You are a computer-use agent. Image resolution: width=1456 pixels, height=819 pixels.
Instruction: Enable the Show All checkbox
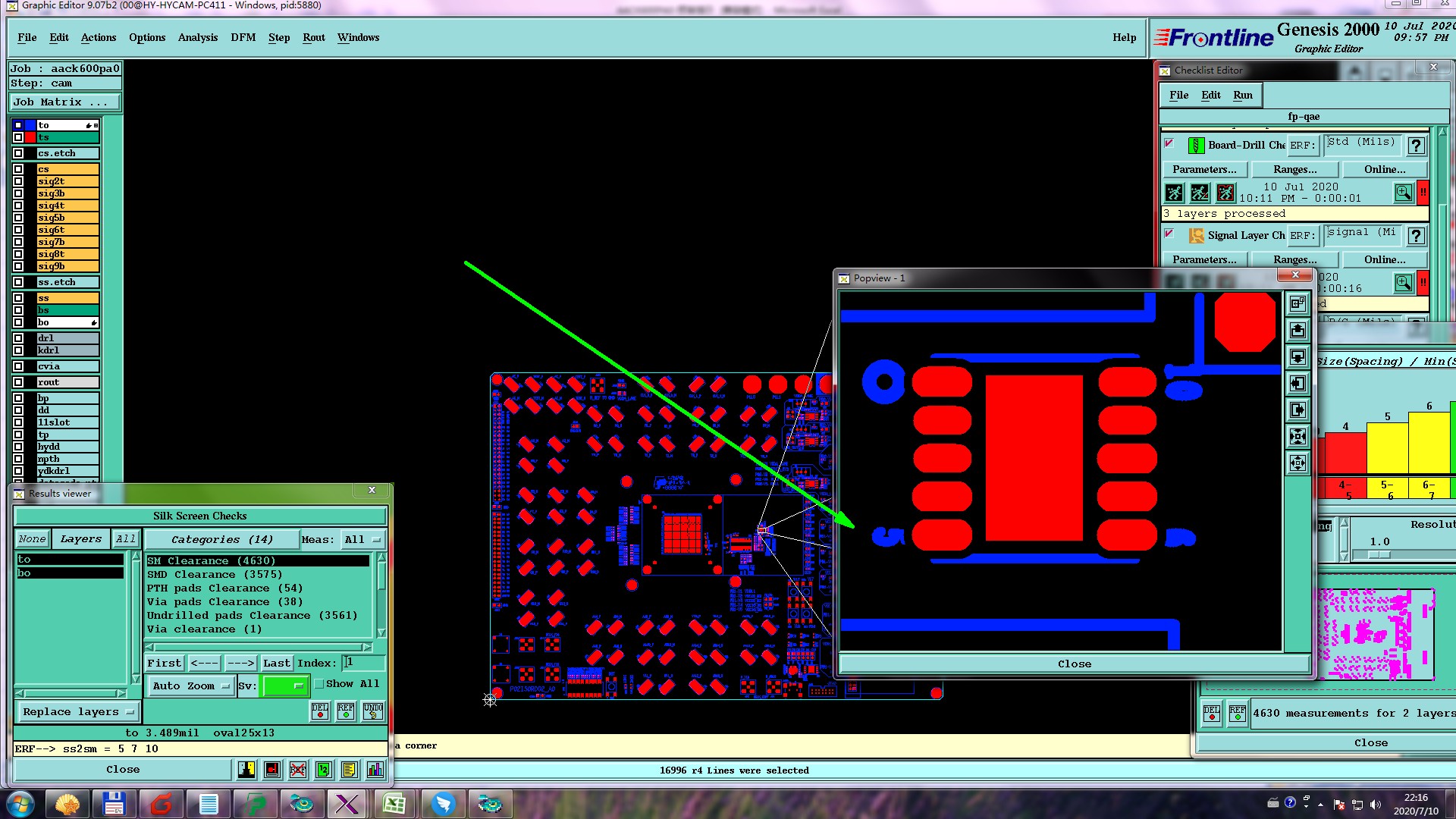click(320, 684)
